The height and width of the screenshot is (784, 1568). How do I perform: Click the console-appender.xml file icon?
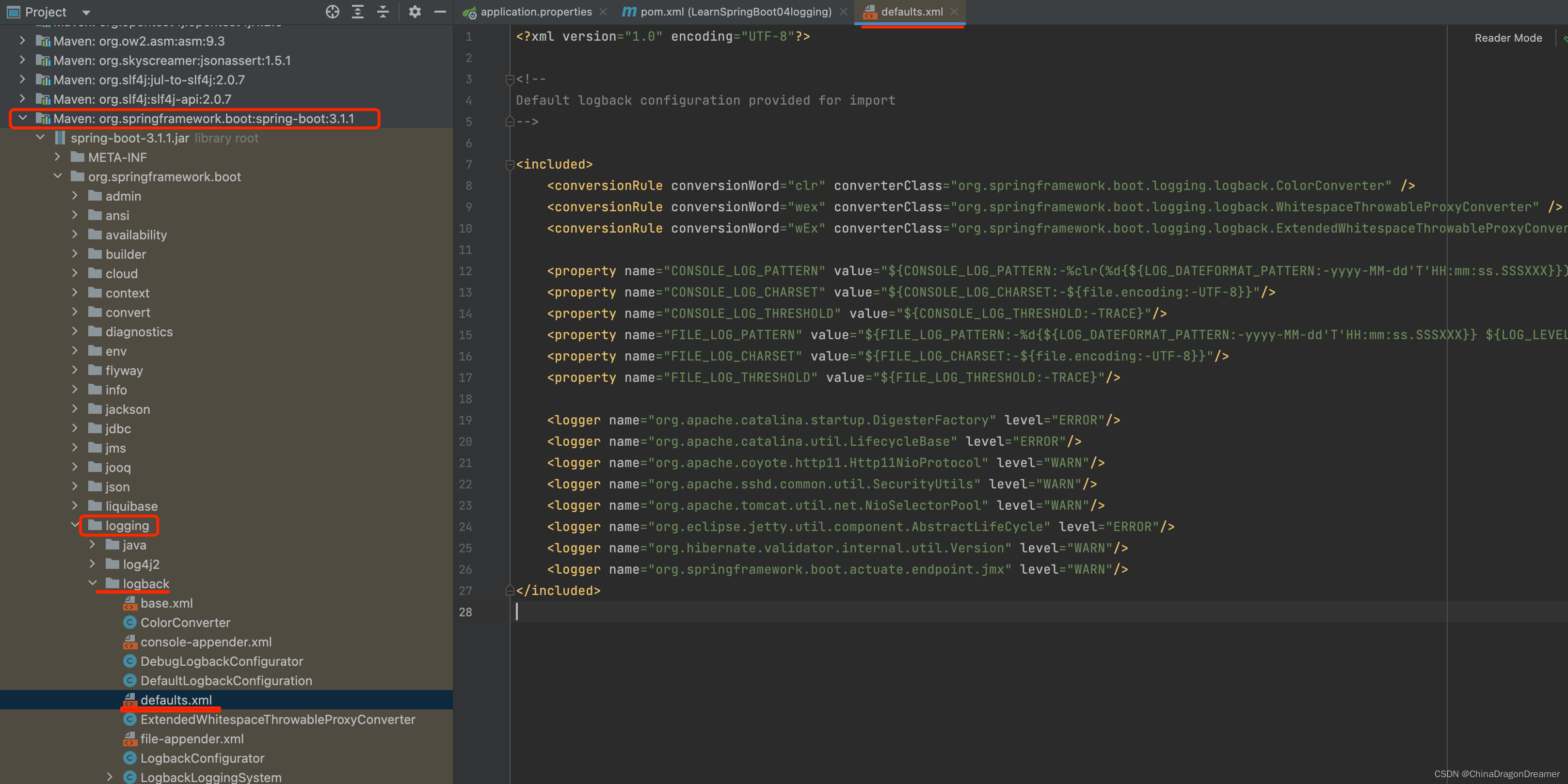129,642
